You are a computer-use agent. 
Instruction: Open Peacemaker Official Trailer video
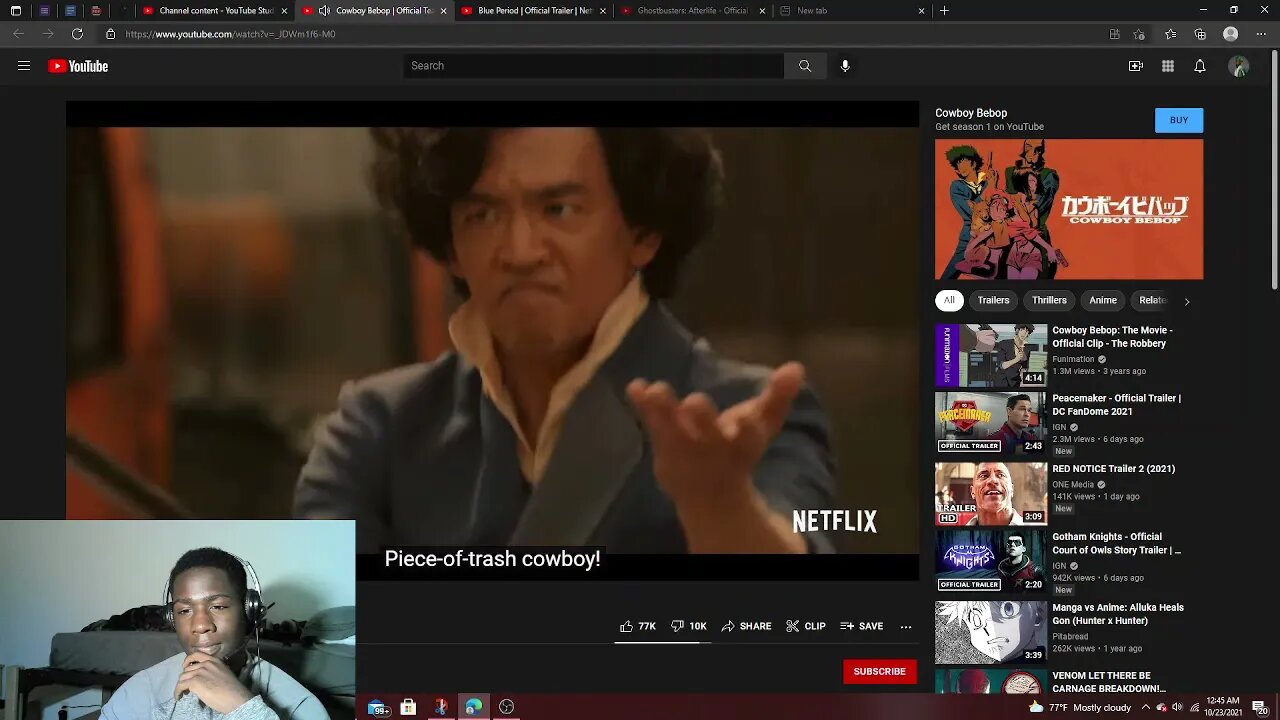point(1116,405)
